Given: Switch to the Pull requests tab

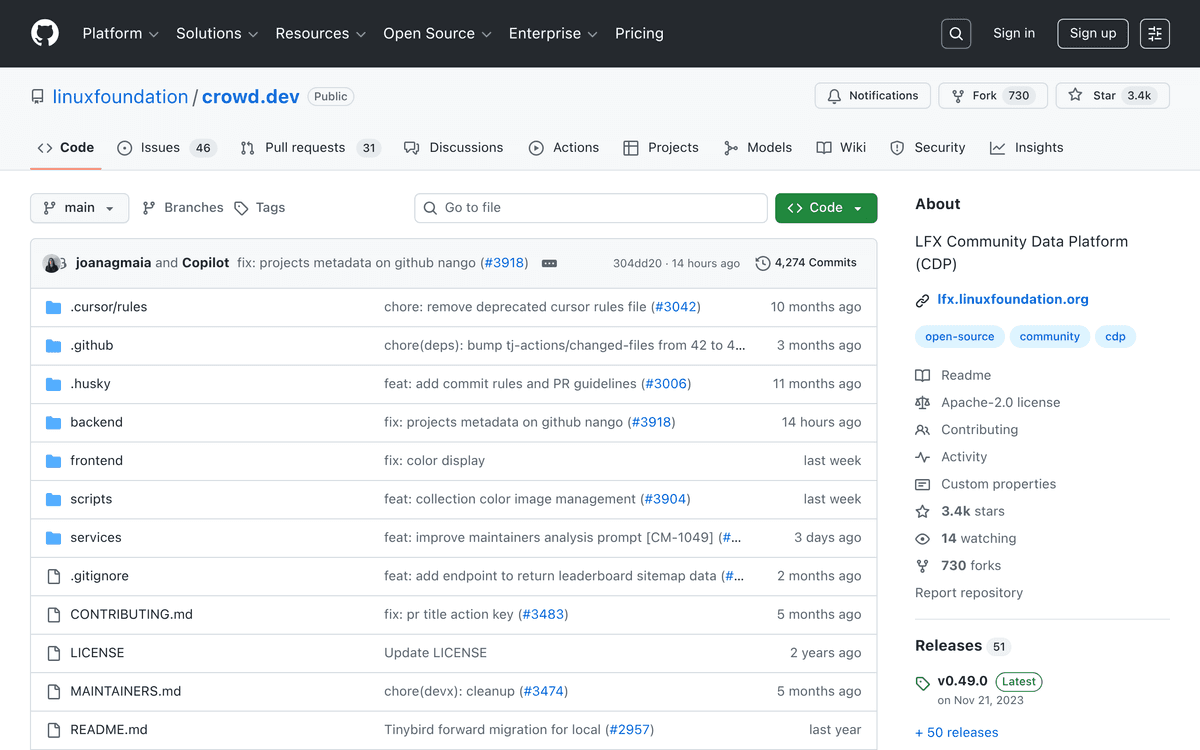Looking at the screenshot, I should click(305, 148).
